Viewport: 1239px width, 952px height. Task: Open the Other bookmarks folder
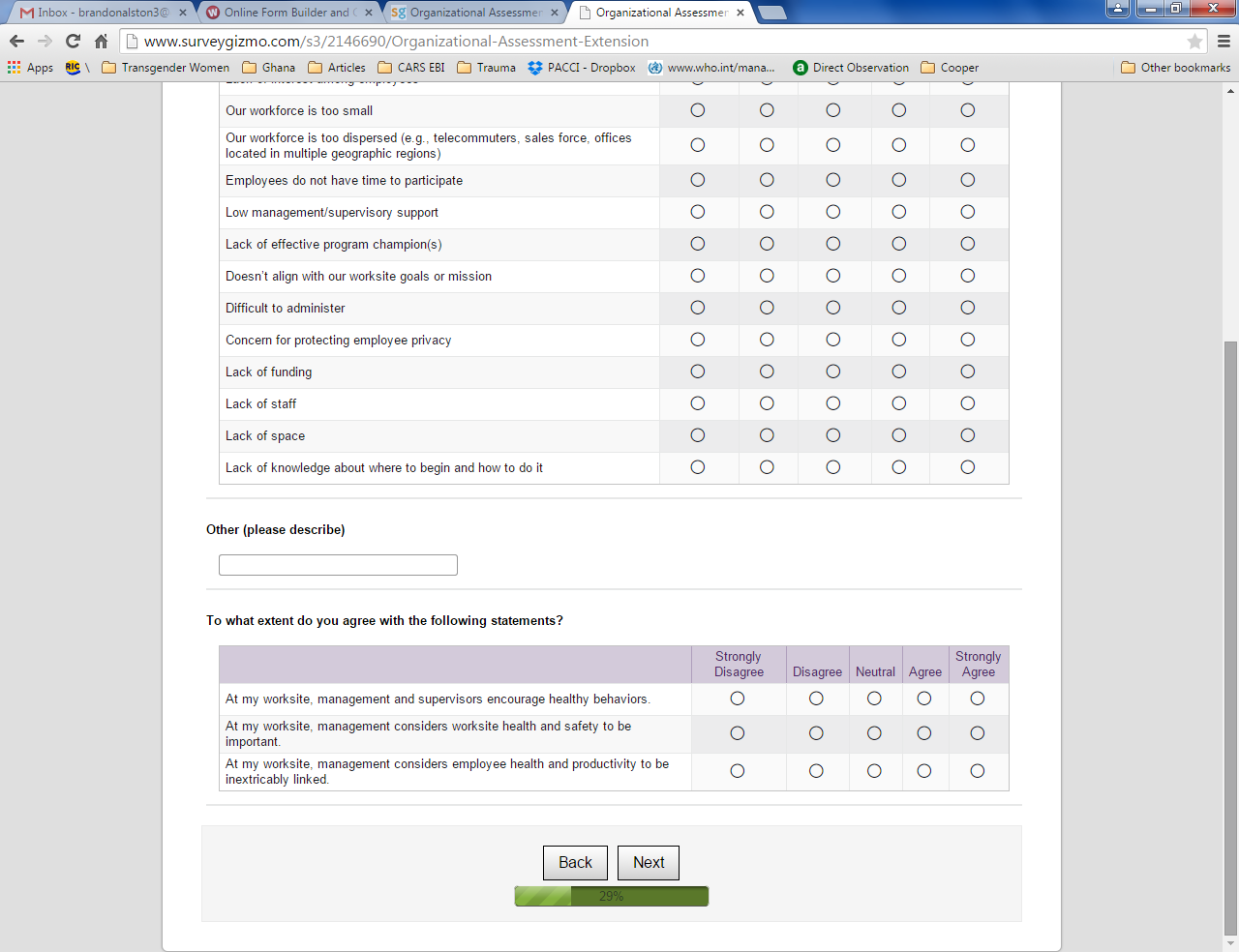[x=1176, y=68]
